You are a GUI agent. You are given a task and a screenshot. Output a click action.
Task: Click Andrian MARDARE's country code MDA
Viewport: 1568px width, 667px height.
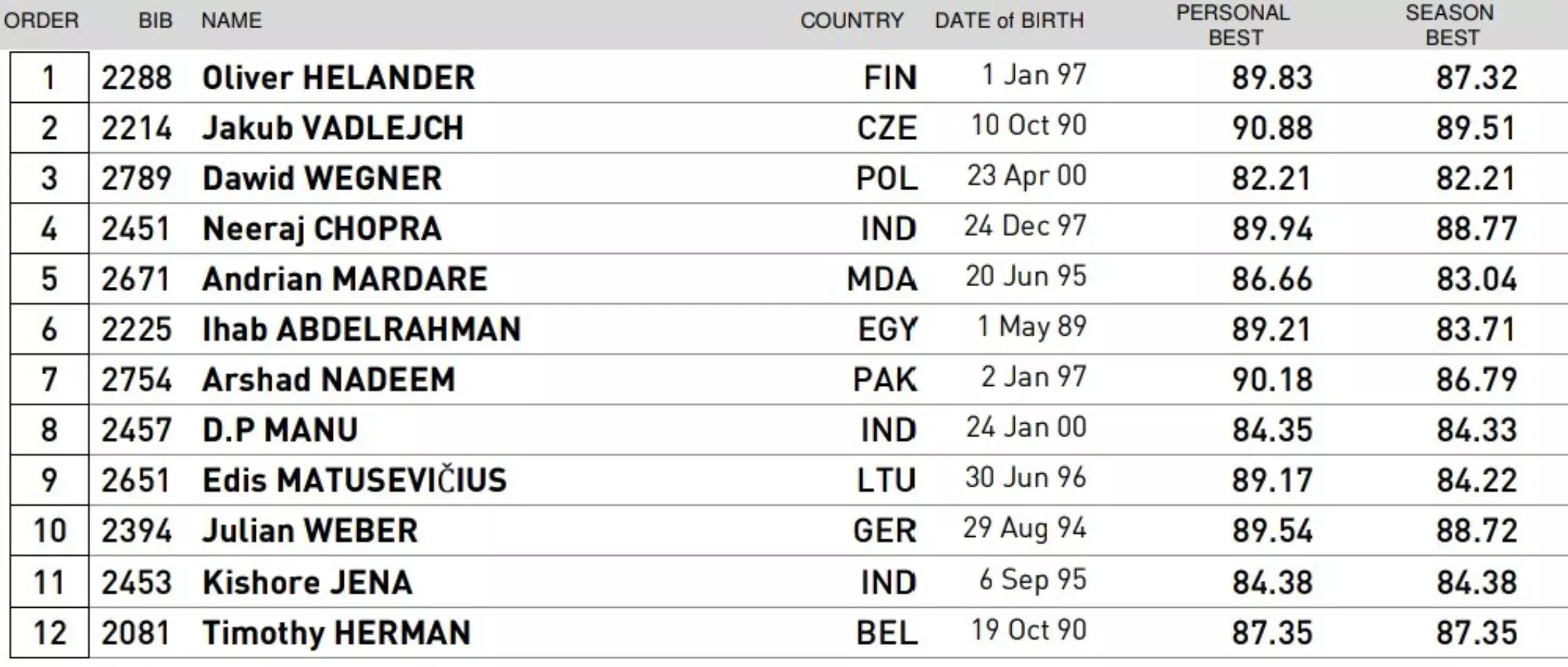(x=882, y=279)
